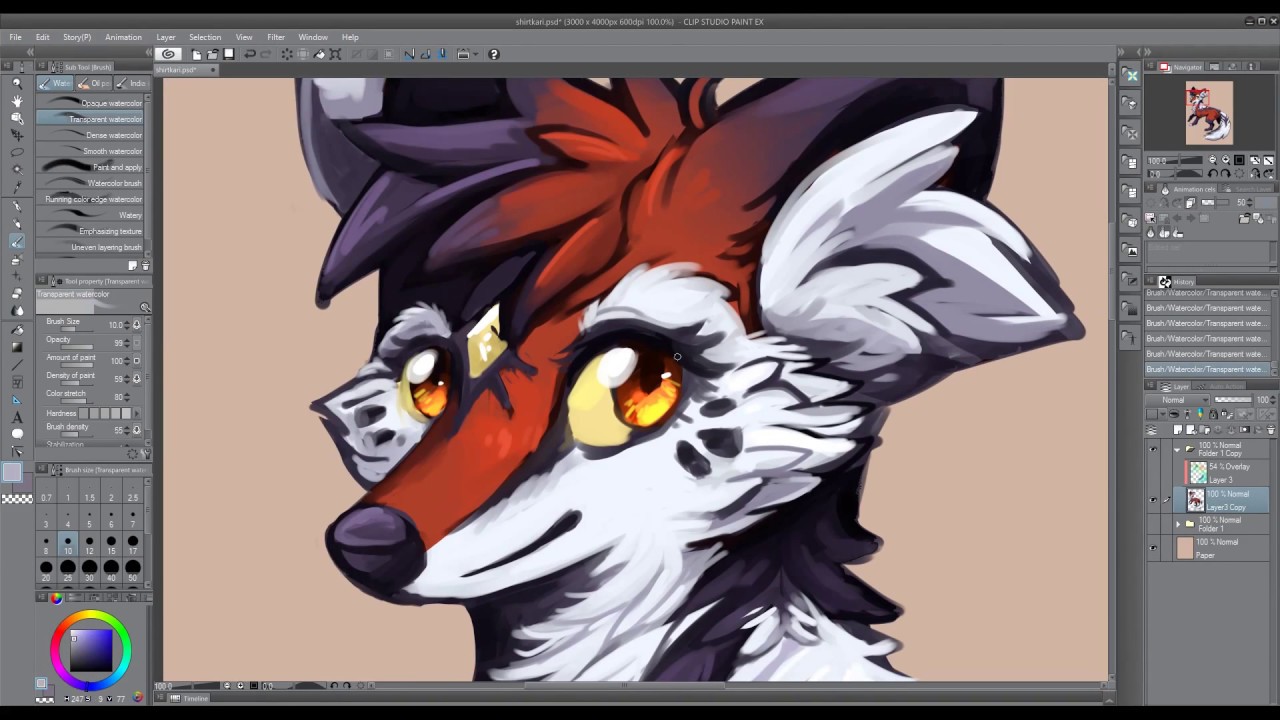Screen dimensions: 1280x720
Task: Click the Quick Access panel icon
Action: click(x=1131, y=76)
